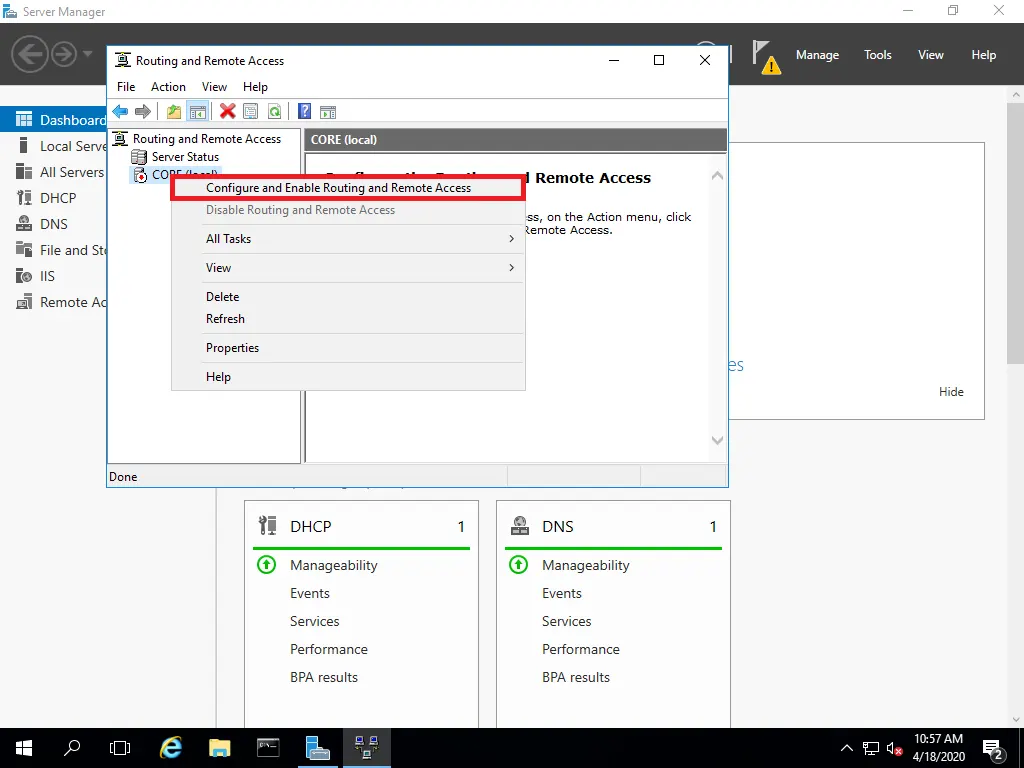Toggle Show/Hide Action Pane toolbar icon
The height and width of the screenshot is (768, 1024).
(328, 112)
